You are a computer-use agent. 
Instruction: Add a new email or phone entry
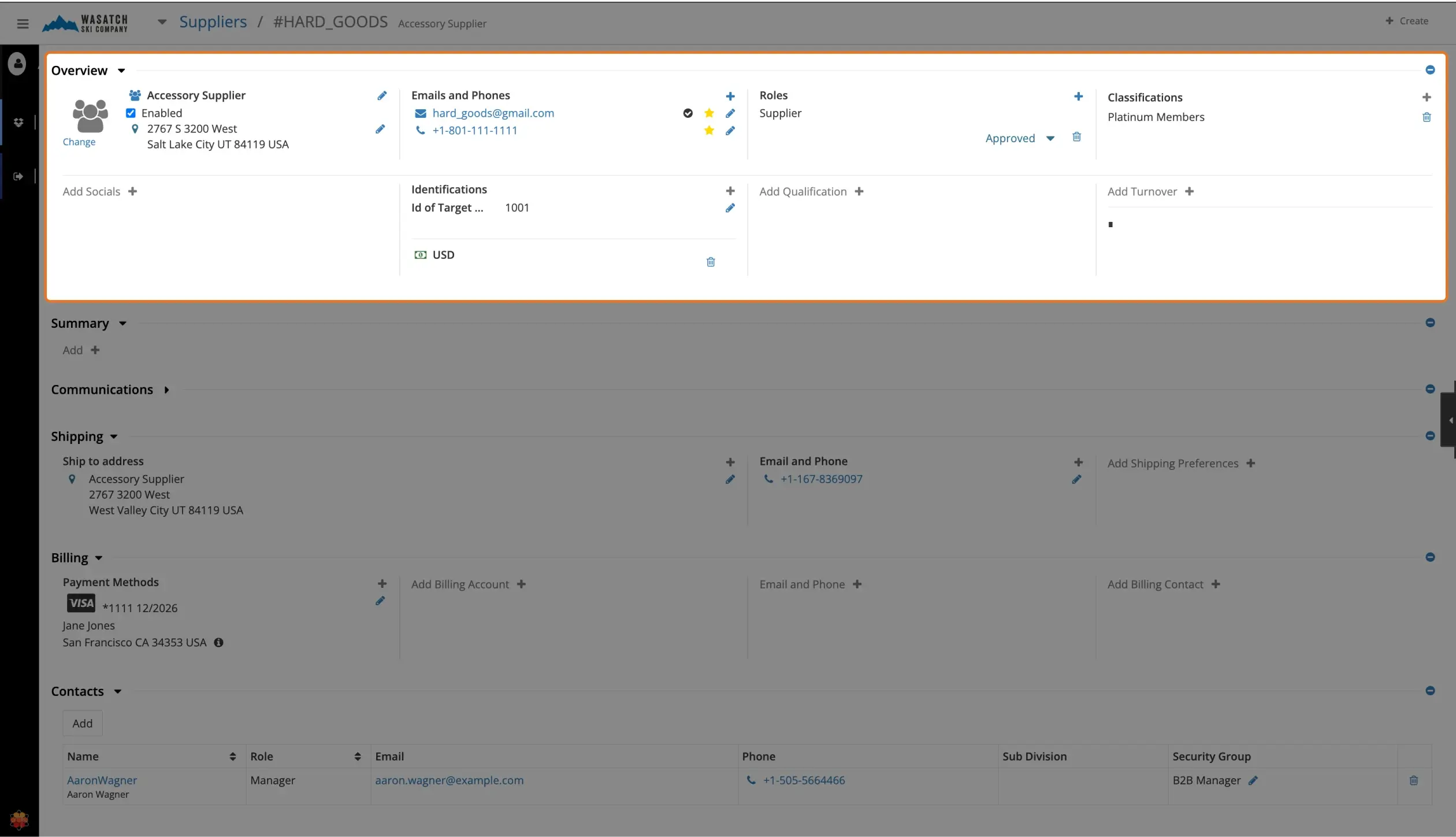tap(730, 97)
